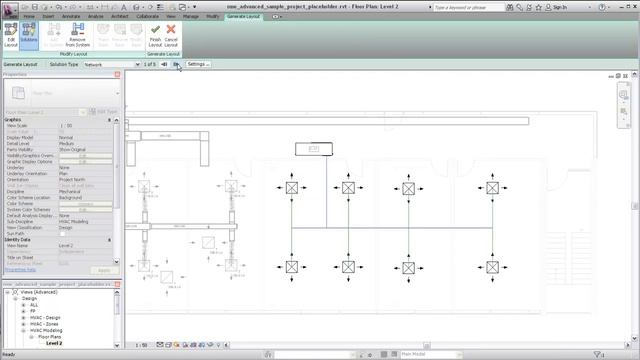The image size is (640, 360).
Task: Open Exchange Apps icon in title bar
Action: [x=529, y=7]
